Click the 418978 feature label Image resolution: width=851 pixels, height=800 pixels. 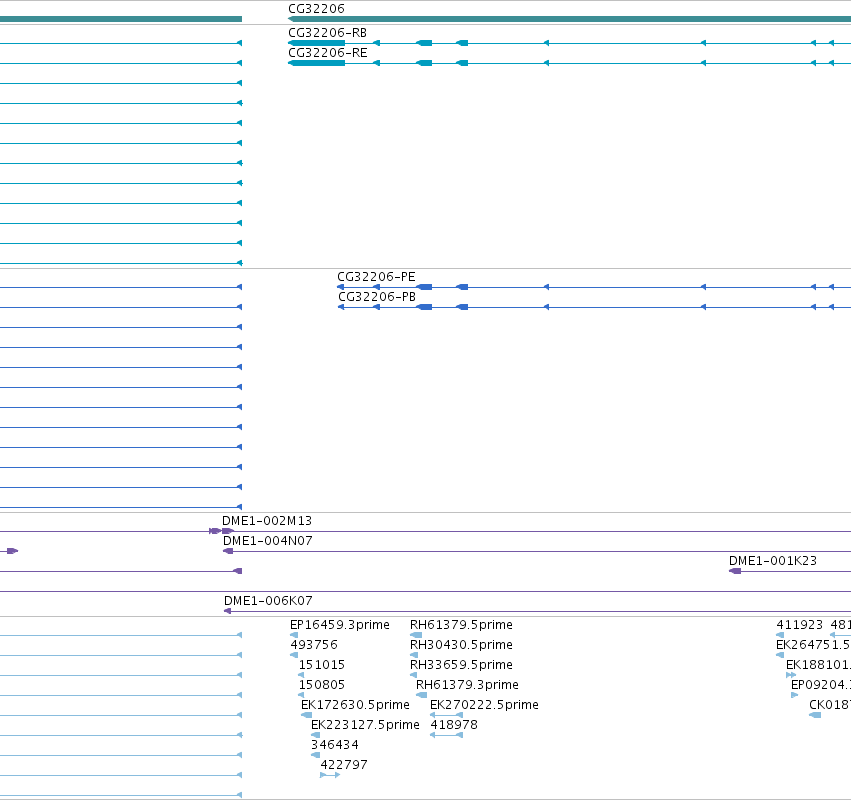(454, 725)
